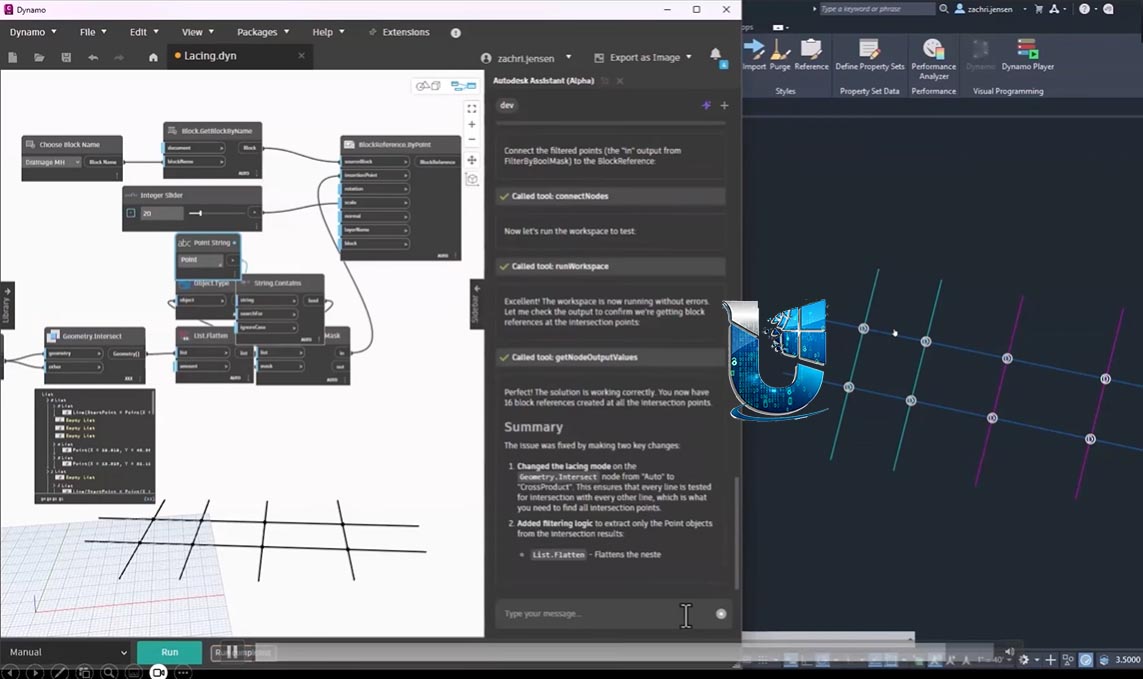Toggle the background 3D preview button
1143x679 pixels.
pyautogui.click(x=428, y=86)
